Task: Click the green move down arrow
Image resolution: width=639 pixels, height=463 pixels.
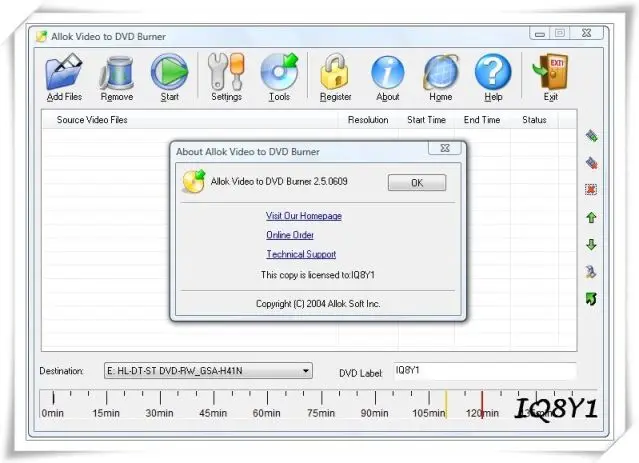Action: click(x=591, y=245)
